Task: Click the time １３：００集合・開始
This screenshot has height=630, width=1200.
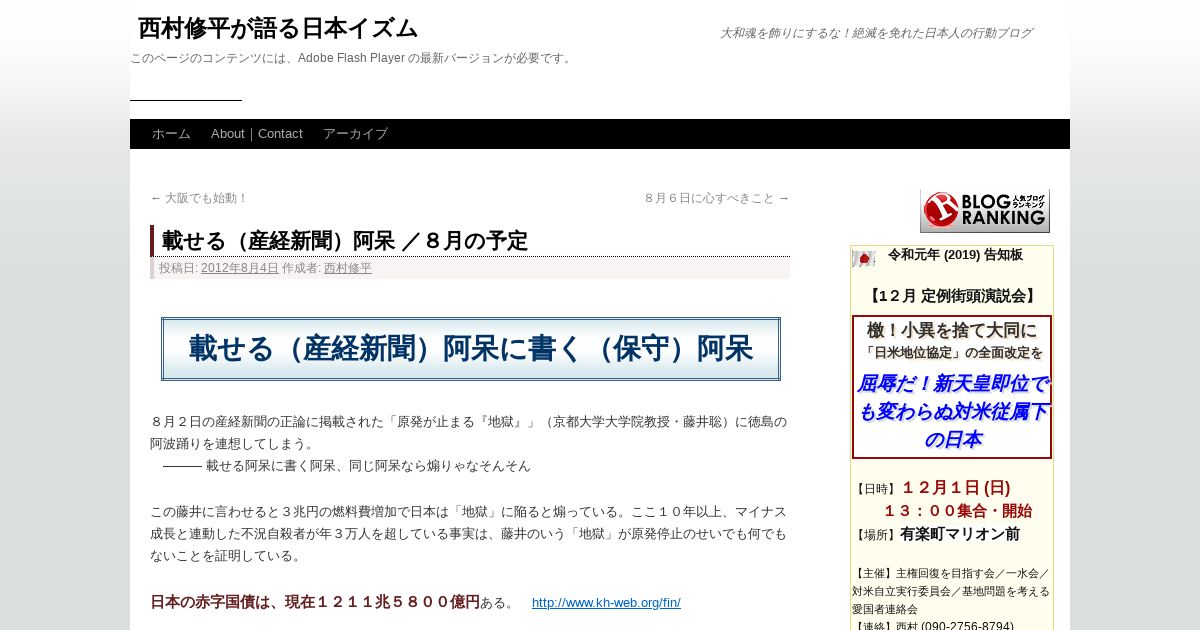Action: click(957, 511)
